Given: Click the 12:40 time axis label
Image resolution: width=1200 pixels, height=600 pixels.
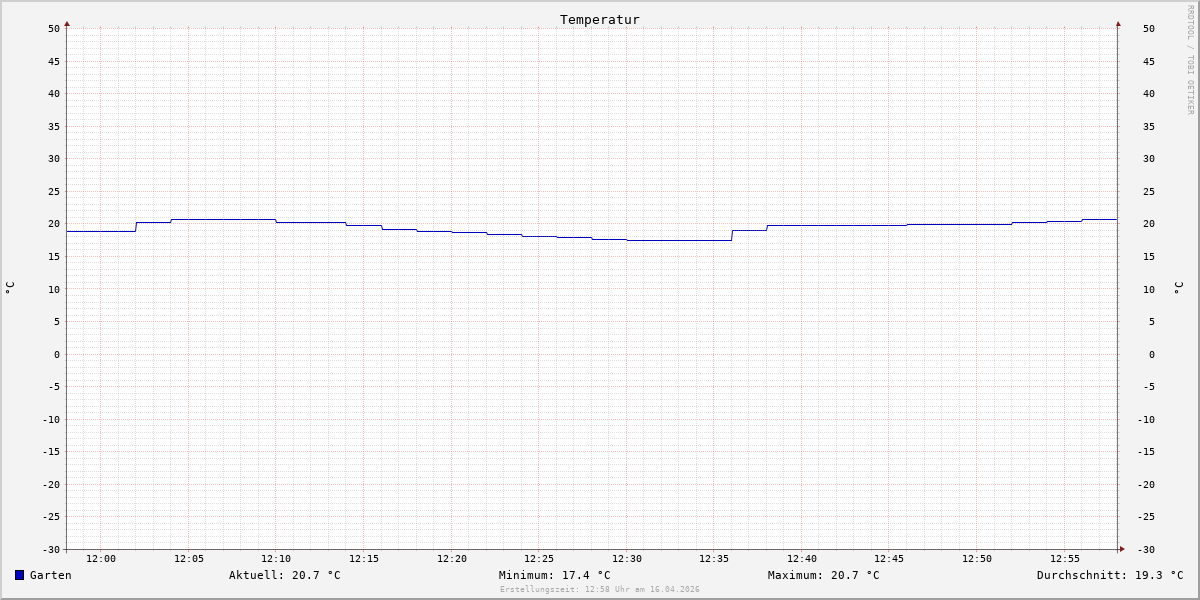Looking at the screenshot, I should click(x=802, y=559).
